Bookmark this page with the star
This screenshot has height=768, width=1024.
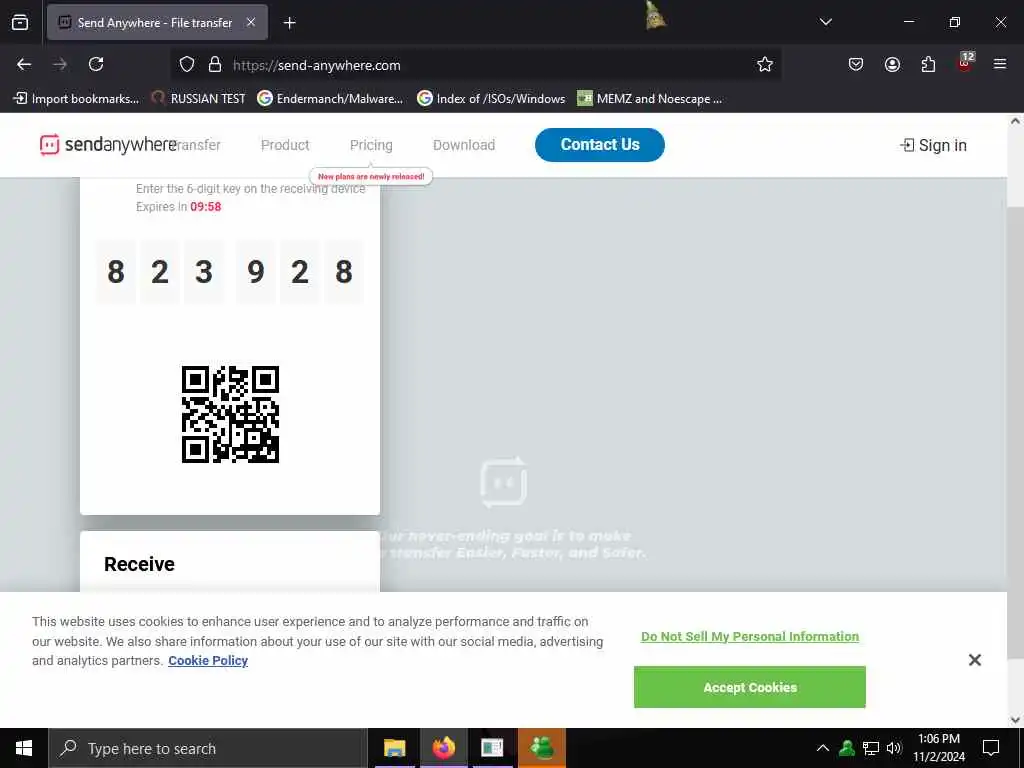point(765,64)
